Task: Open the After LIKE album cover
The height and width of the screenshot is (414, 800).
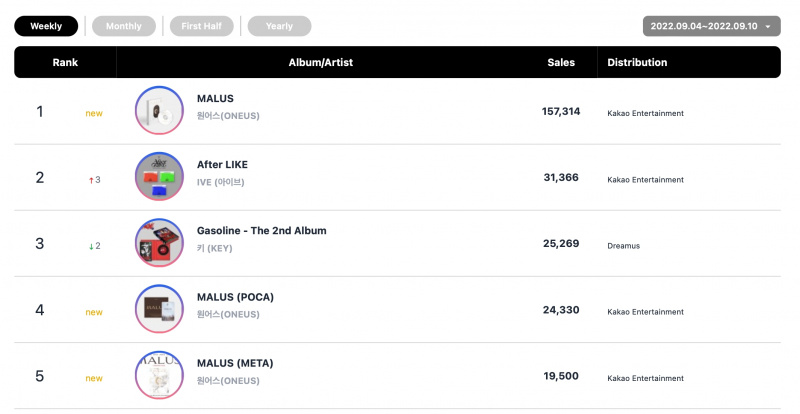Action: 159,177
